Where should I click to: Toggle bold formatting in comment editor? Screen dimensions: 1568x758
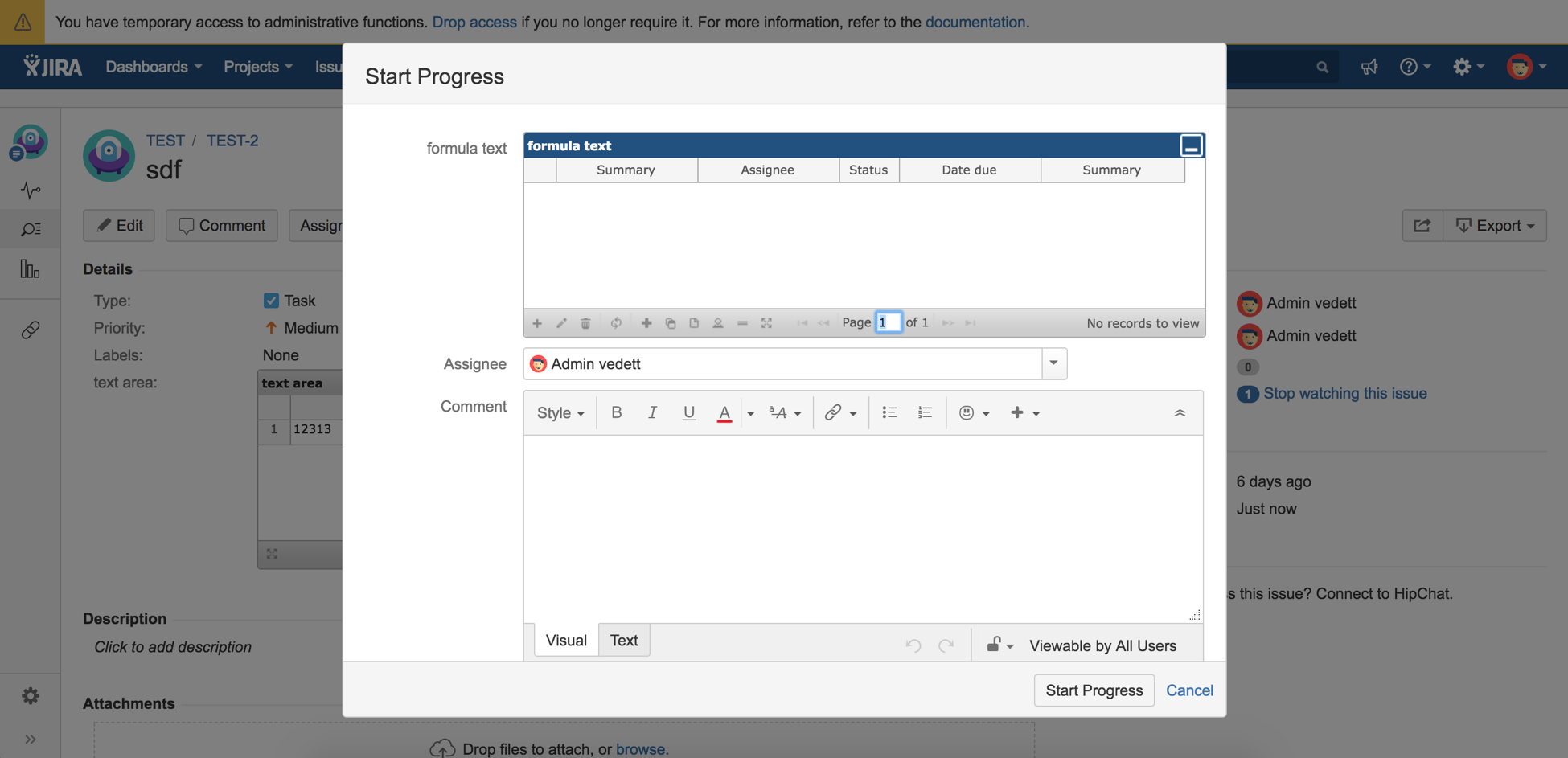click(x=617, y=412)
